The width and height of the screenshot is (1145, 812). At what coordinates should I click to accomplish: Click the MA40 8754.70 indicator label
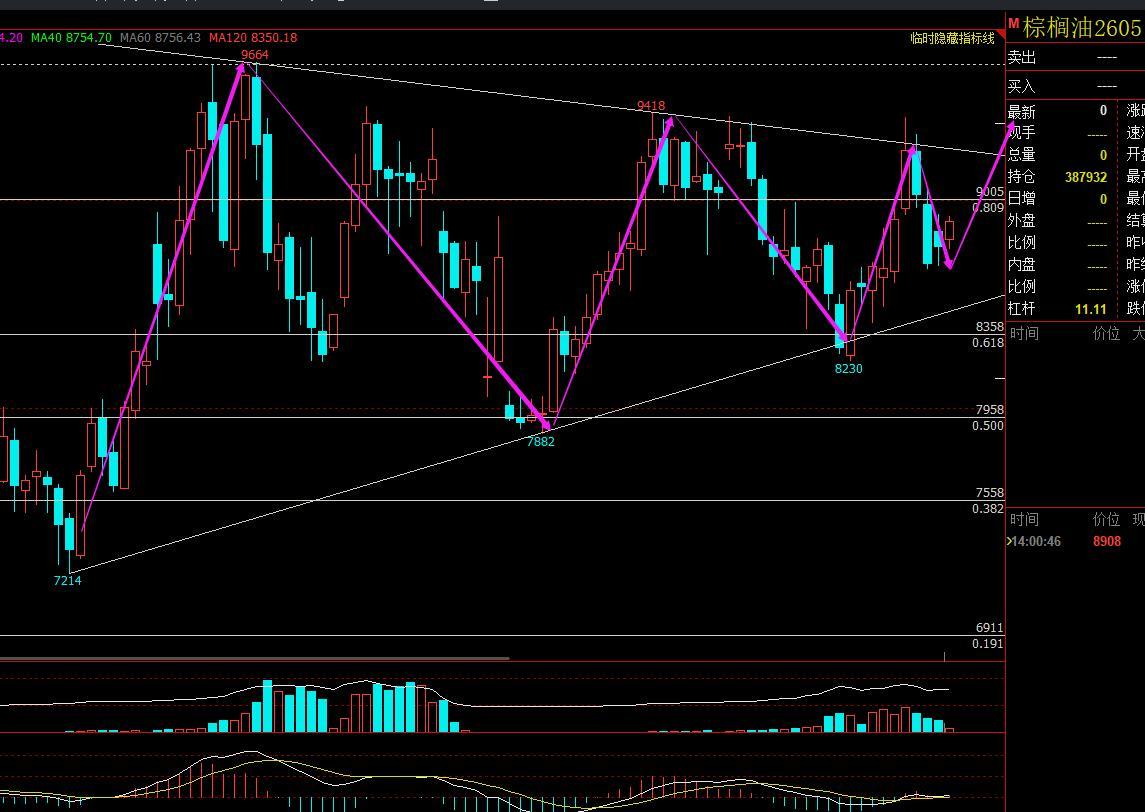tap(72, 37)
